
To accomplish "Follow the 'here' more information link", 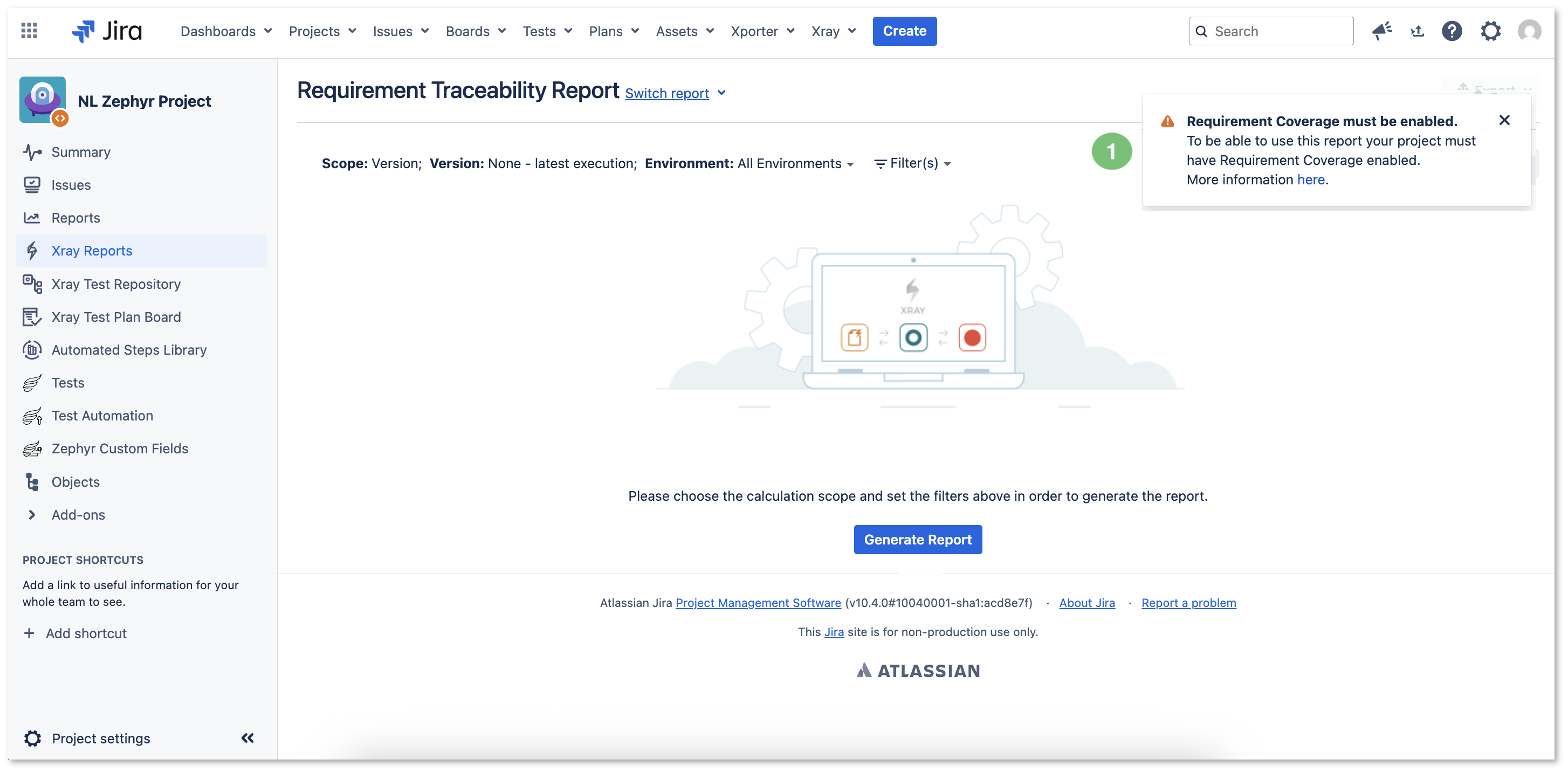I will 1310,180.
